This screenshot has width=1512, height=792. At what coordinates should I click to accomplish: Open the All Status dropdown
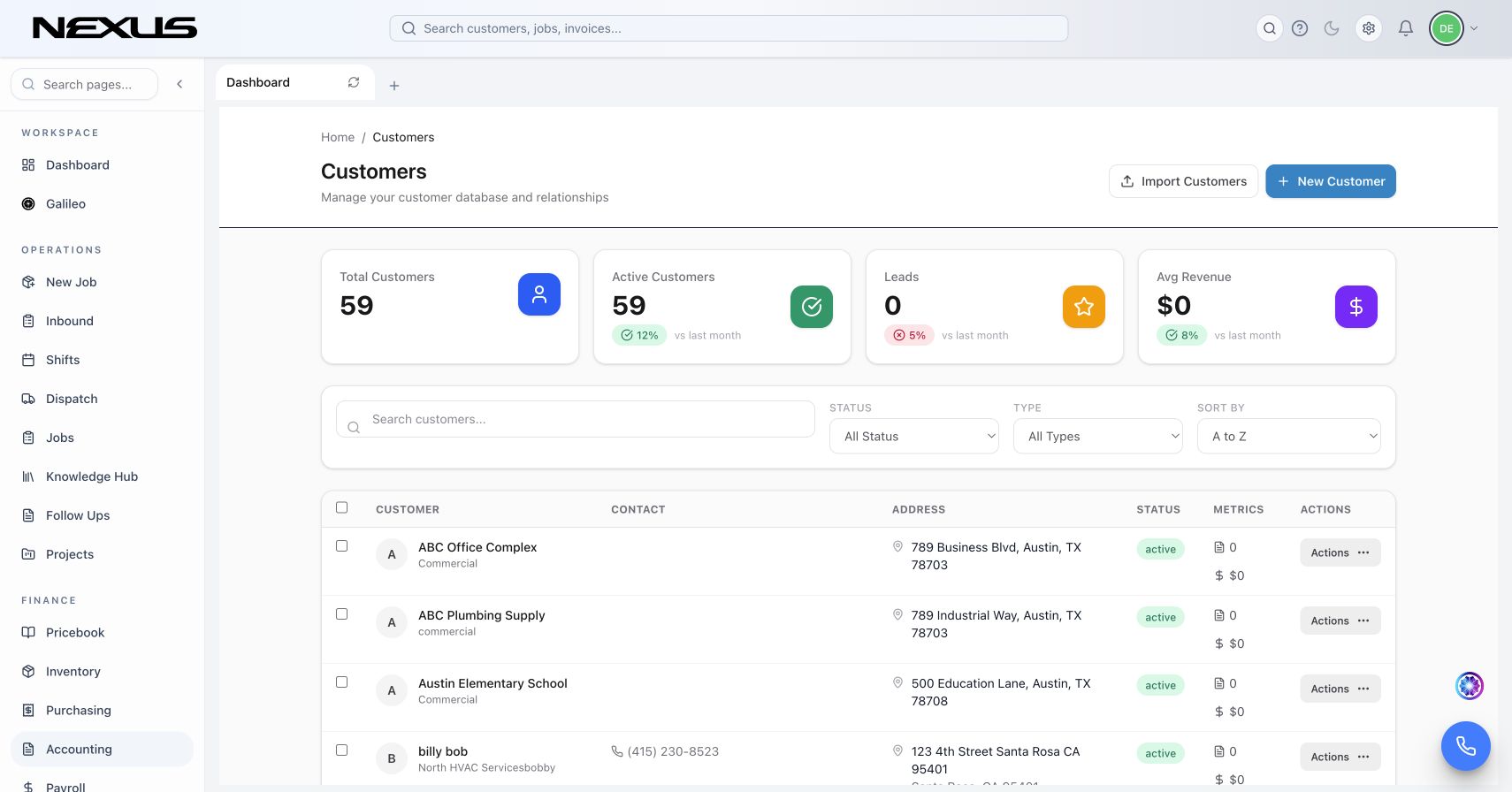click(x=914, y=436)
